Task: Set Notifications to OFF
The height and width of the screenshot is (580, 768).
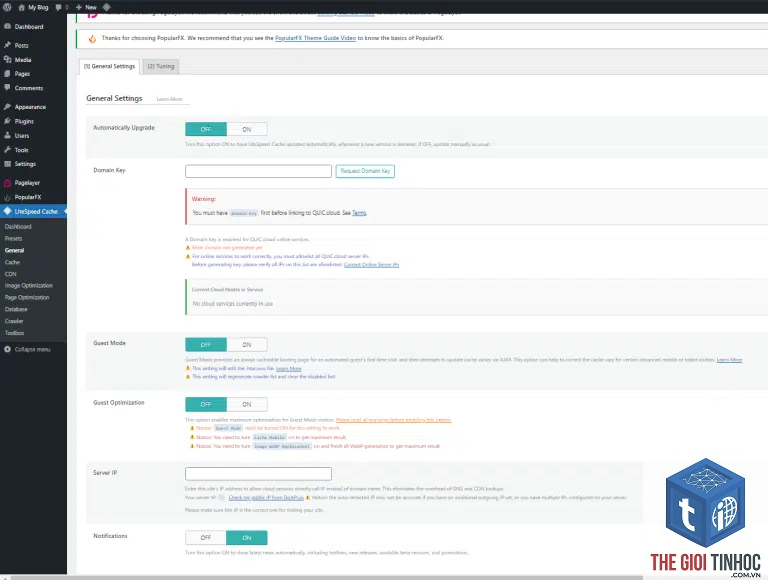Action: tap(206, 537)
